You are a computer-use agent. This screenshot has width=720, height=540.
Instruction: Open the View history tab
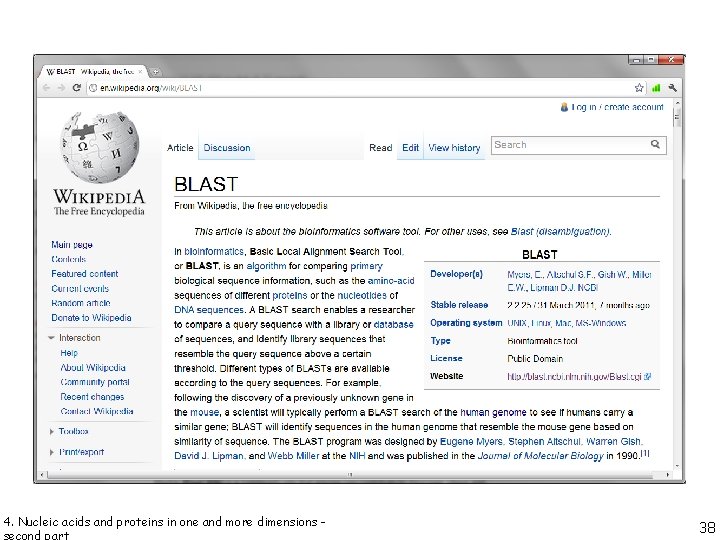pos(454,148)
